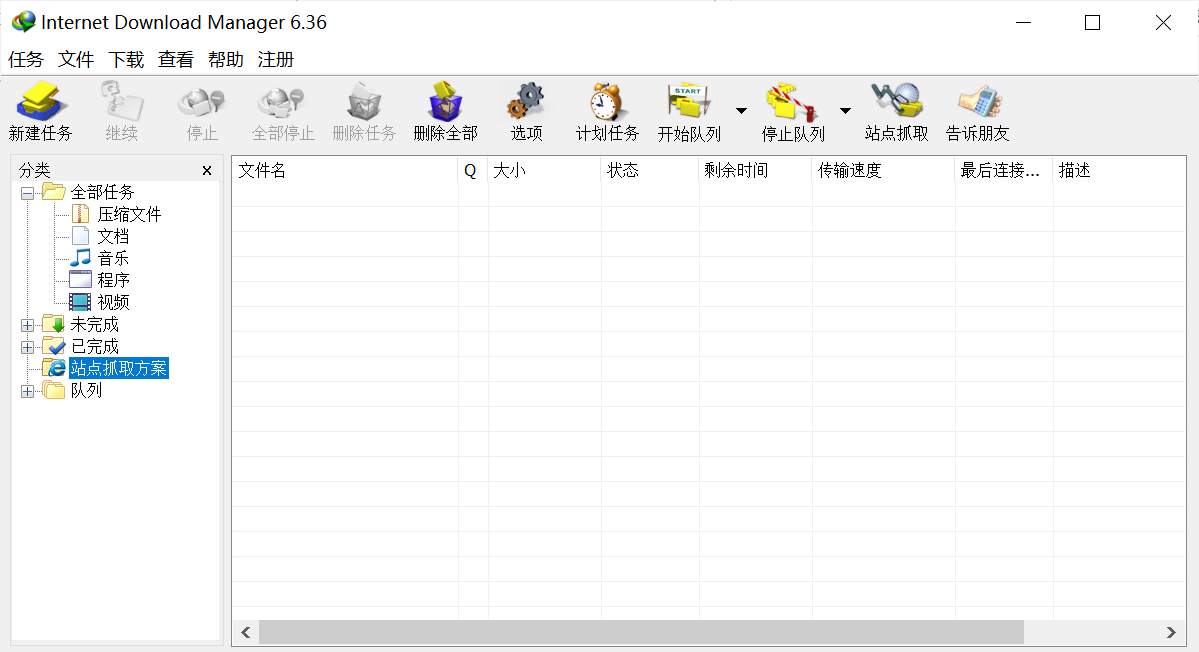Open the 注册 menu

pyautogui.click(x=276, y=60)
